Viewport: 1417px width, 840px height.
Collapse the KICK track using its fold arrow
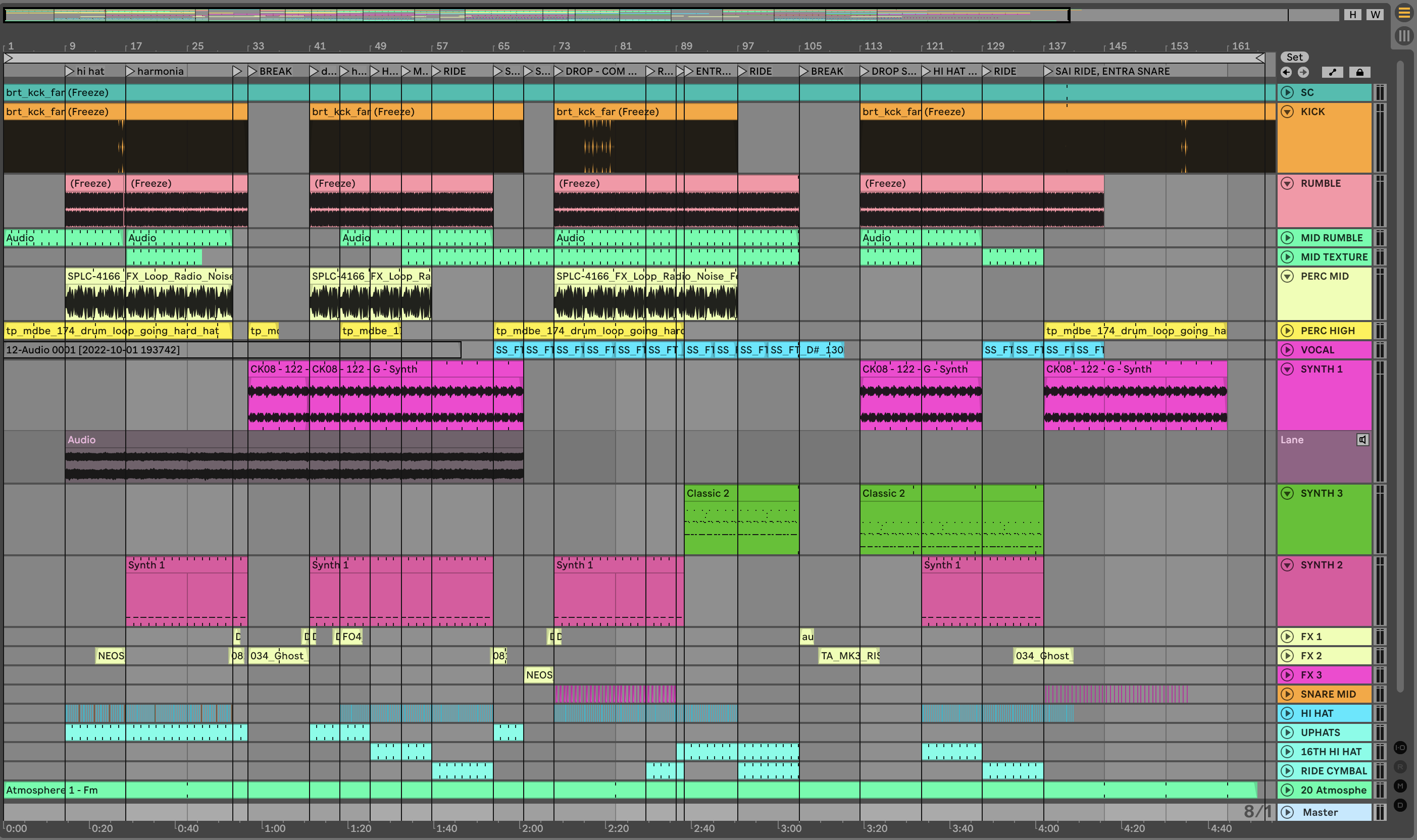1287,112
